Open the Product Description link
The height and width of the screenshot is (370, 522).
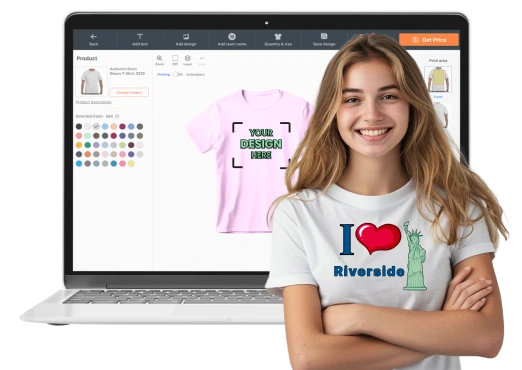pyautogui.click(x=93, y=102)
